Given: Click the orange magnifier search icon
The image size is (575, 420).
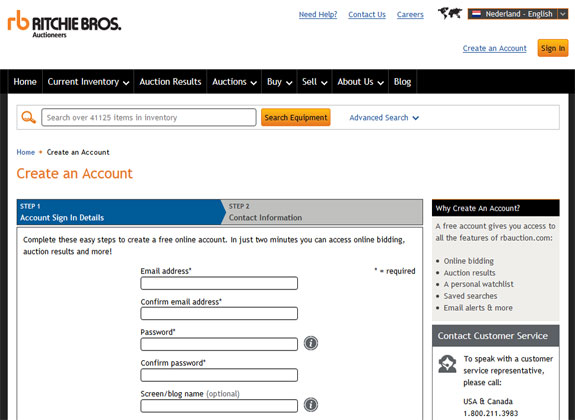Looking at the screenshot, I should (29, 117).
